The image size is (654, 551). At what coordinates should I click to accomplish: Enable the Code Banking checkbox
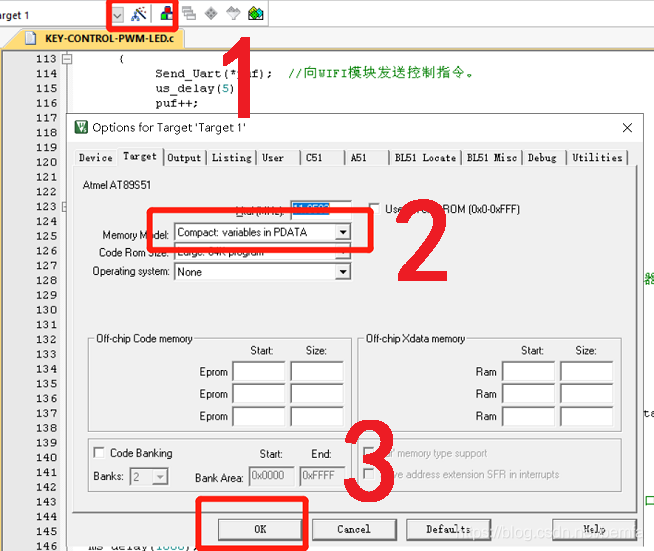pos(99,453)
